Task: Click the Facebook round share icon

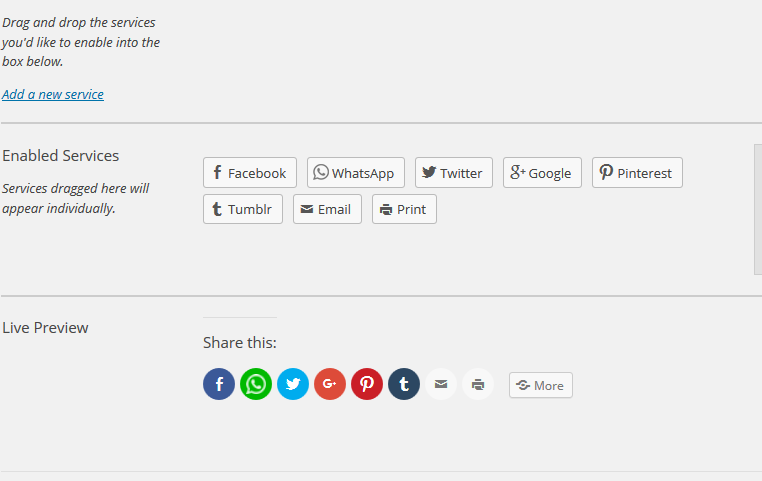Action: click(x=219, y=384)
